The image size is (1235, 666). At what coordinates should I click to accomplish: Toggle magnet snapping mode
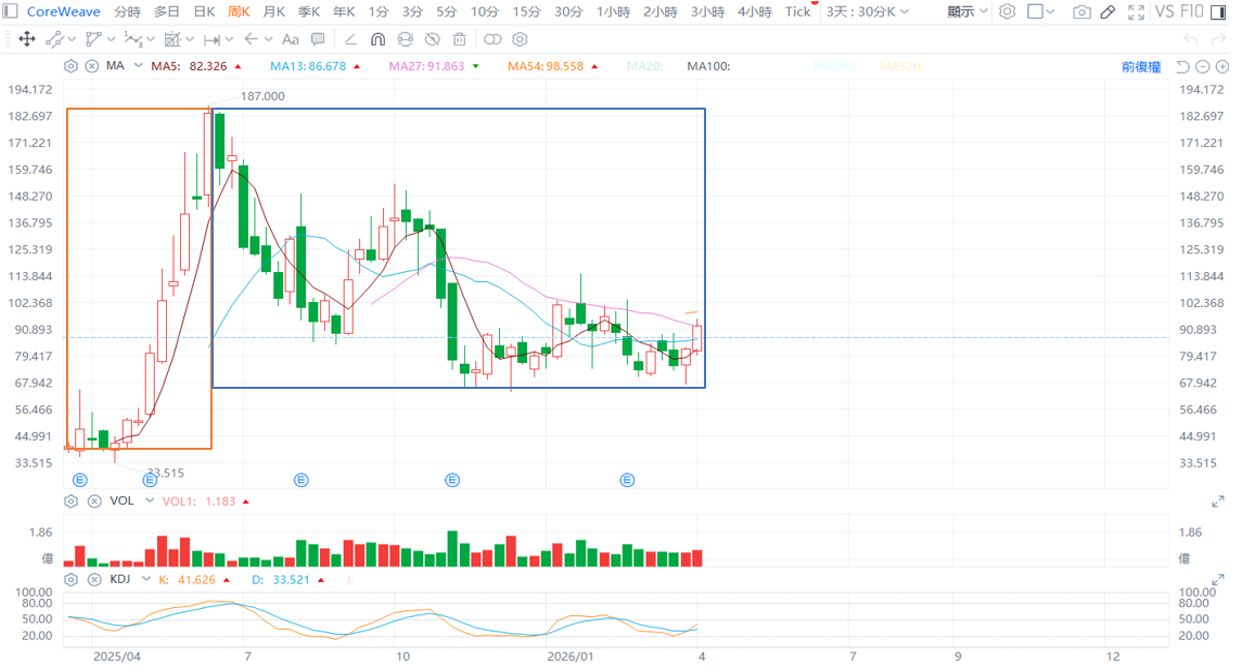point(378,39)
